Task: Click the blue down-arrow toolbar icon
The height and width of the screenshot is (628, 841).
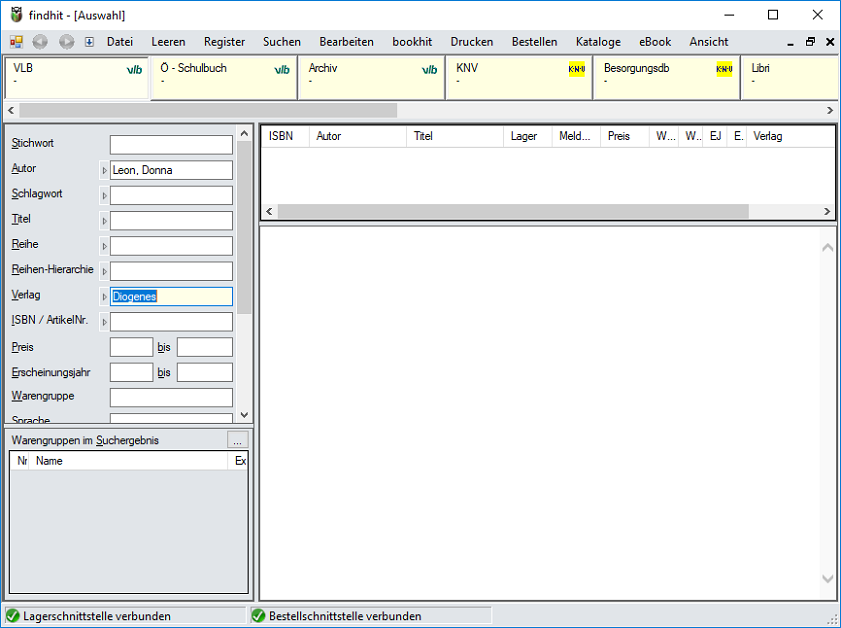Action: [x=89, y=42]
